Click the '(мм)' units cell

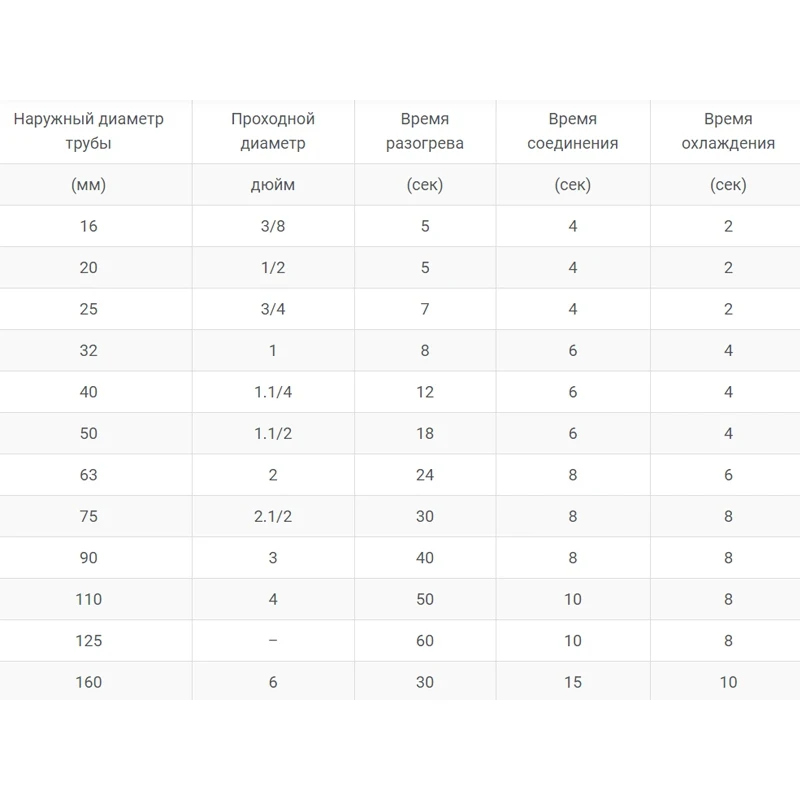click(x=89, y=185)
